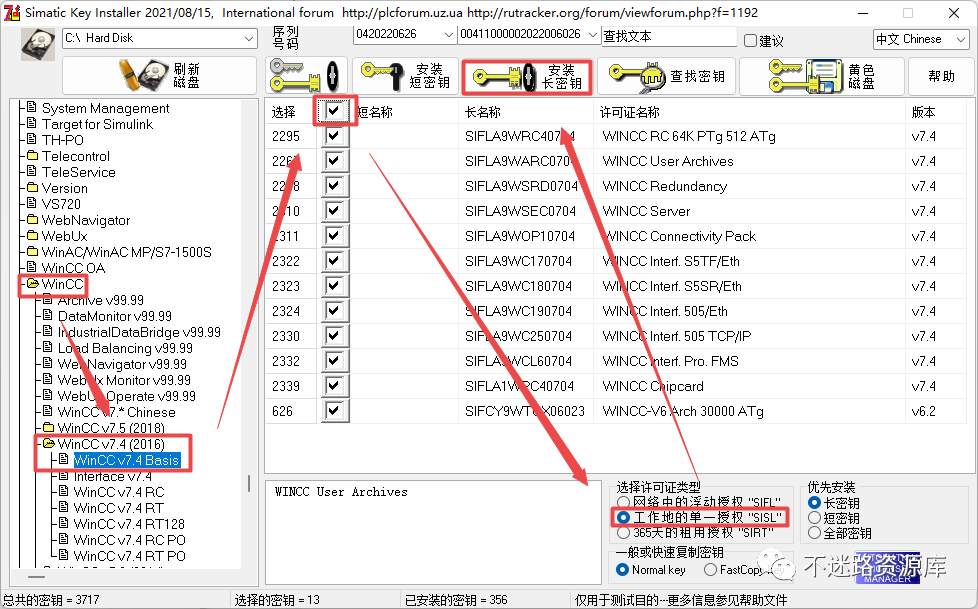The width and height of the screenshot is (978, 609).
Task: Uncheck the WINCC User Archives row checkbox
Action: click(334, 160)
